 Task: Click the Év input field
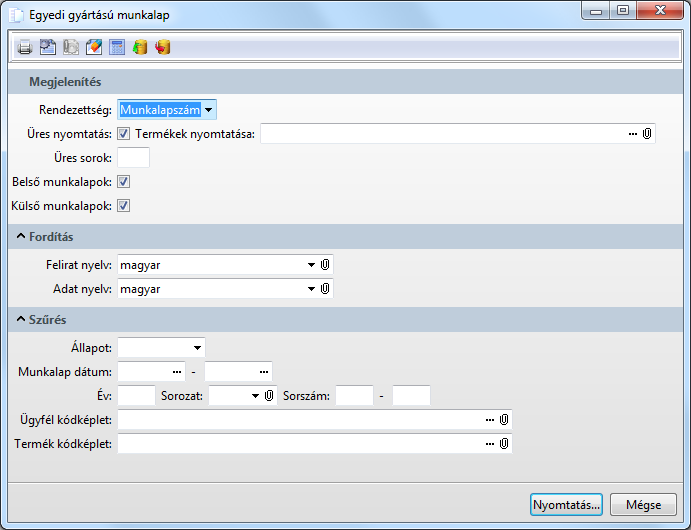pos(137,396)
